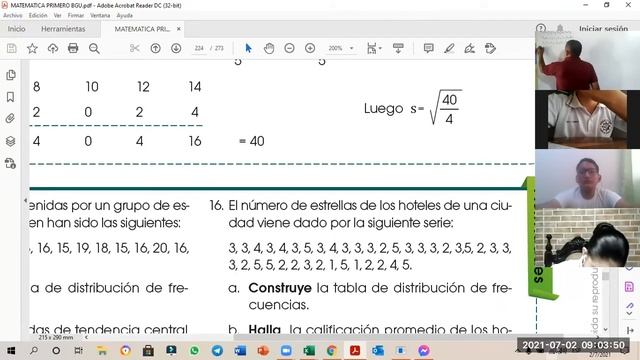
Task: Open Zoom camera app from taskbar
Action: pyautogui.click(x=286, y=351)
